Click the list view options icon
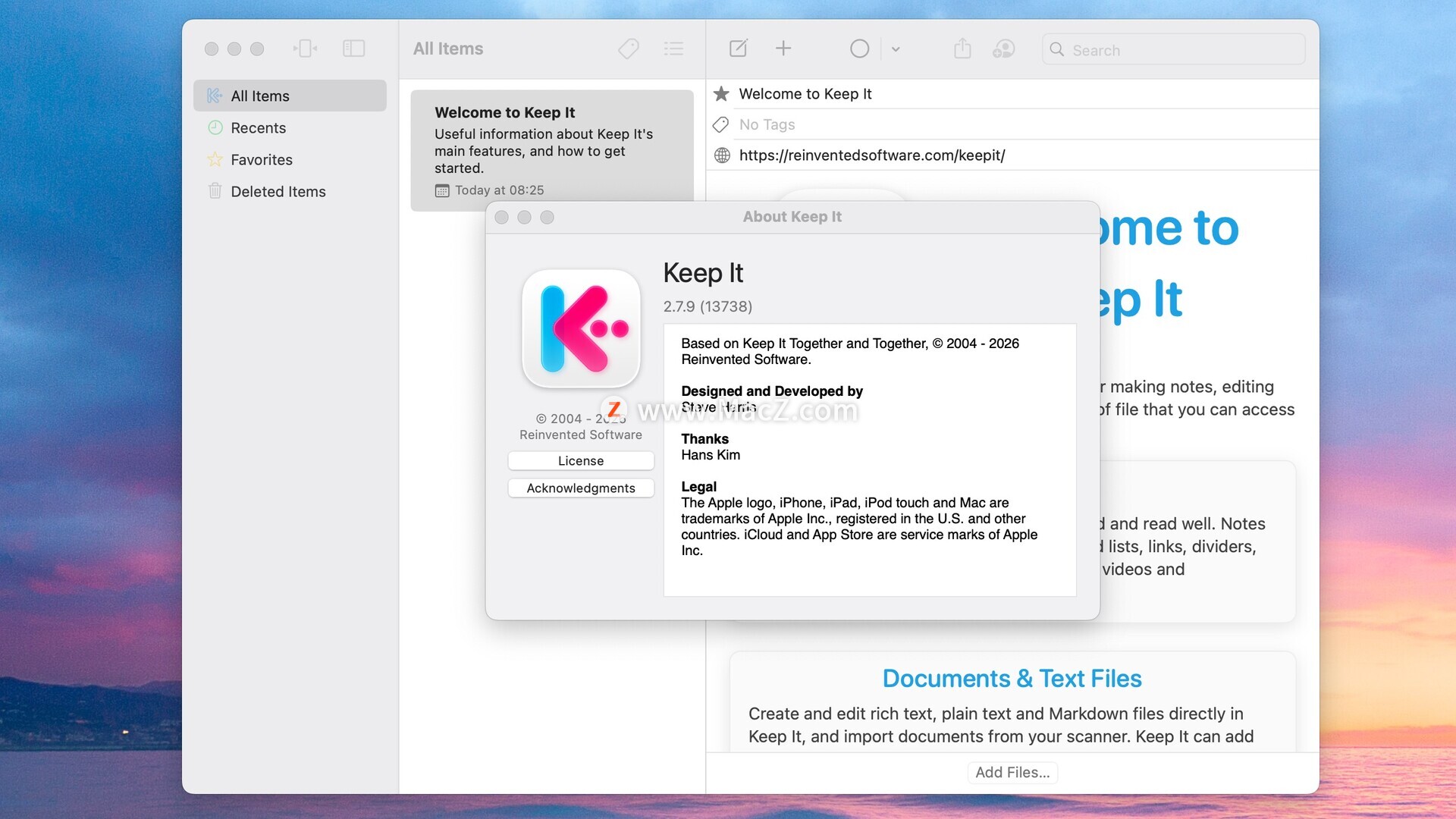The image size is (1456, 819). coord(673,49)
